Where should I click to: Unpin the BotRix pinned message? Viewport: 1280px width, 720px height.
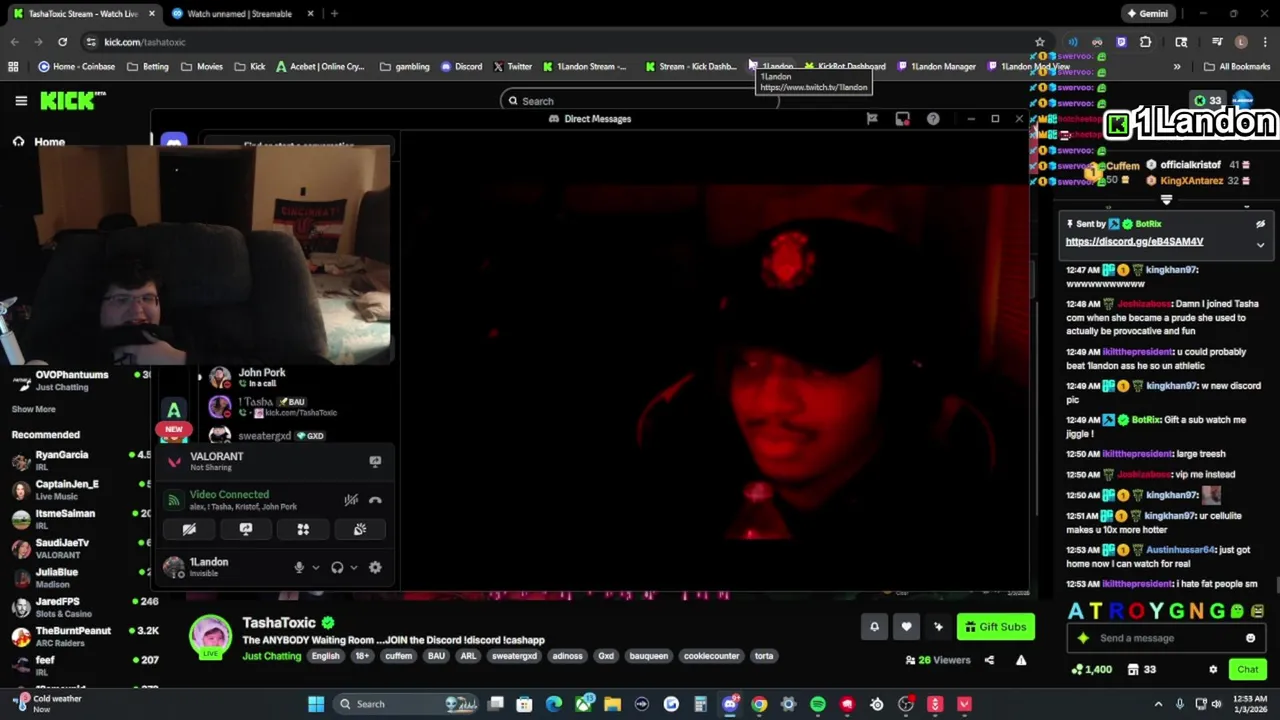(1260, 224)
